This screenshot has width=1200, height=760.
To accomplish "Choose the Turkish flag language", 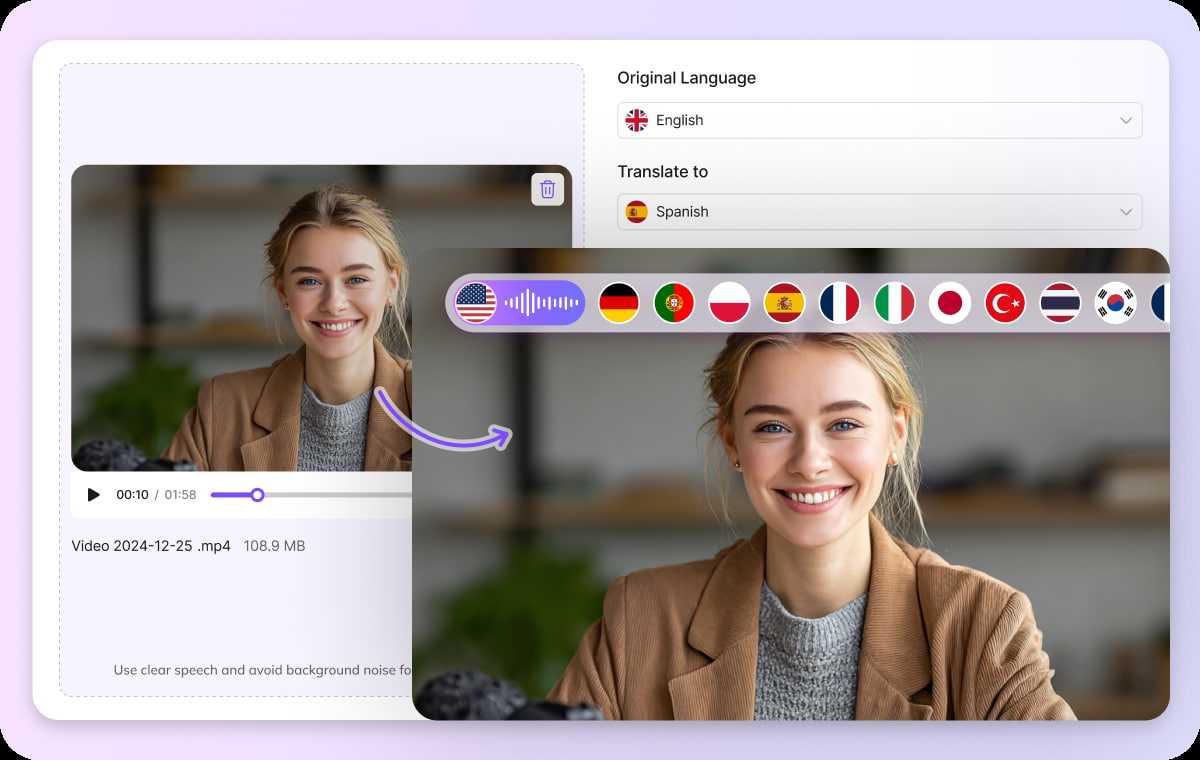I will point(1005,302).
